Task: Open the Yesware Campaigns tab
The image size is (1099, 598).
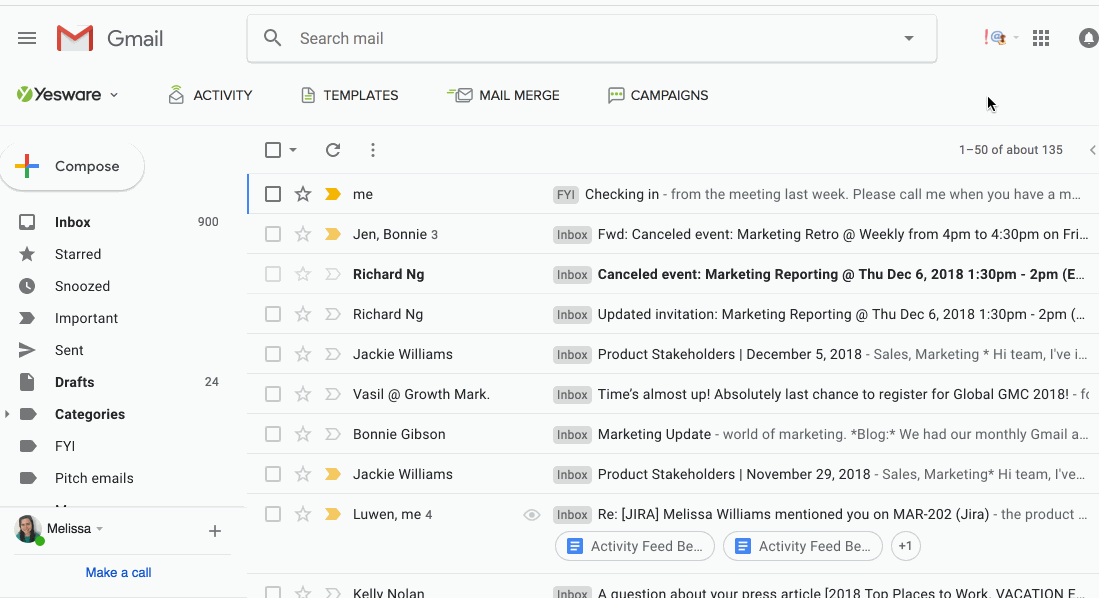Action: (658, 95)
